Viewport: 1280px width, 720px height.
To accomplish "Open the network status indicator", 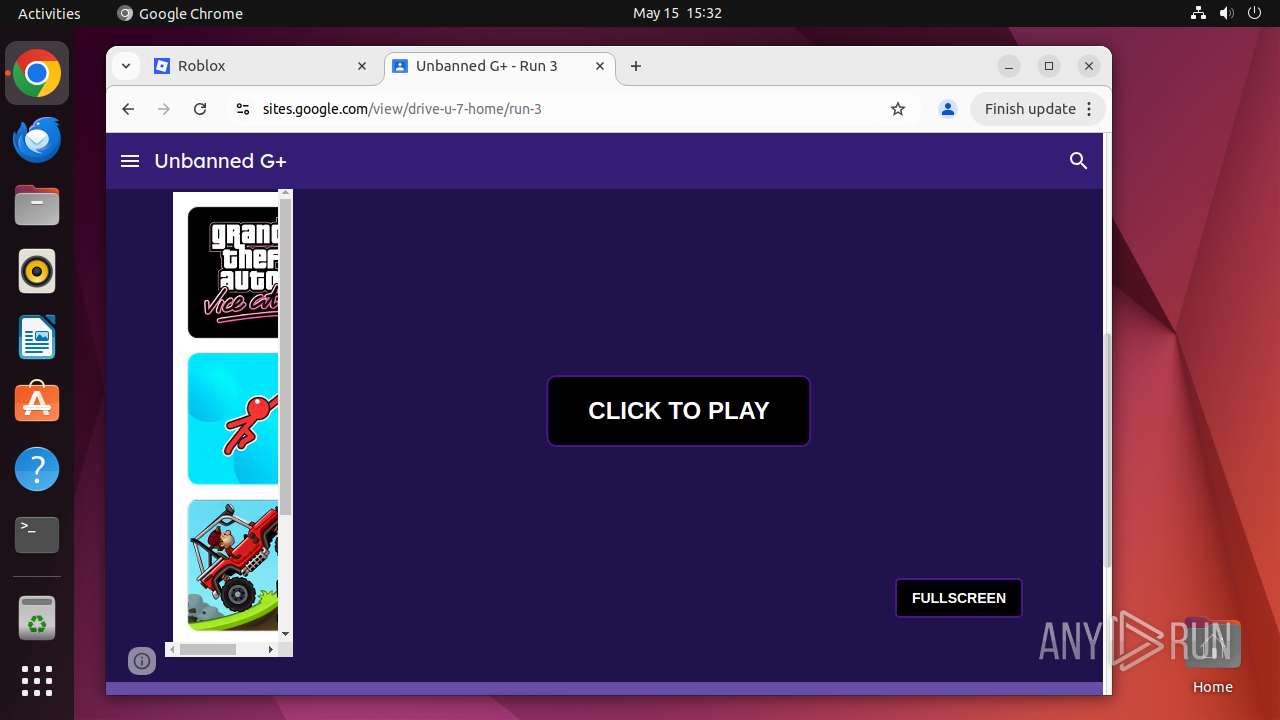I will pyautogui.click(x=1198, y=13).
